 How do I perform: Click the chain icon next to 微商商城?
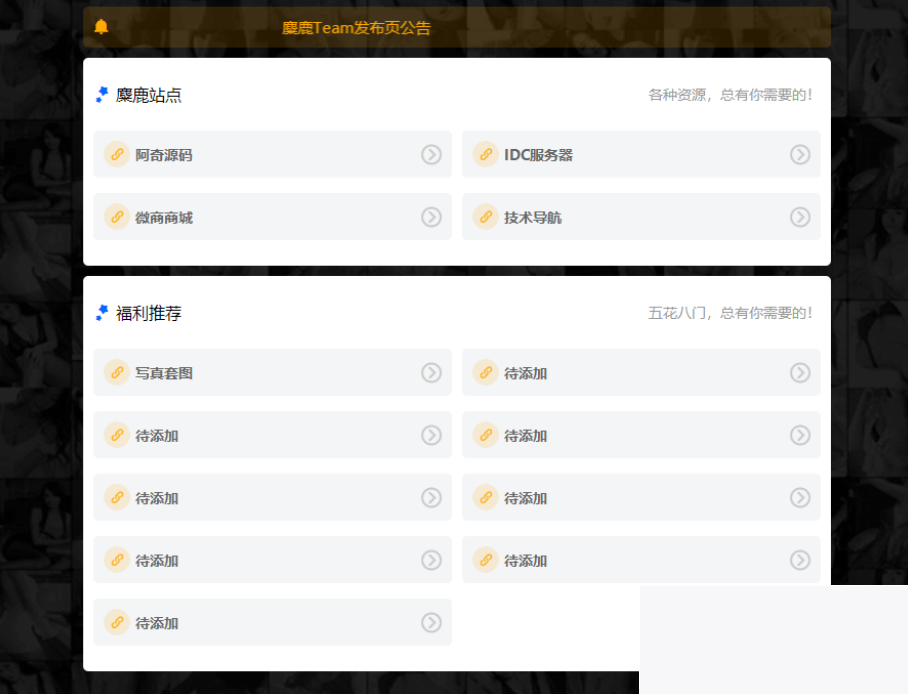(116, 217)
